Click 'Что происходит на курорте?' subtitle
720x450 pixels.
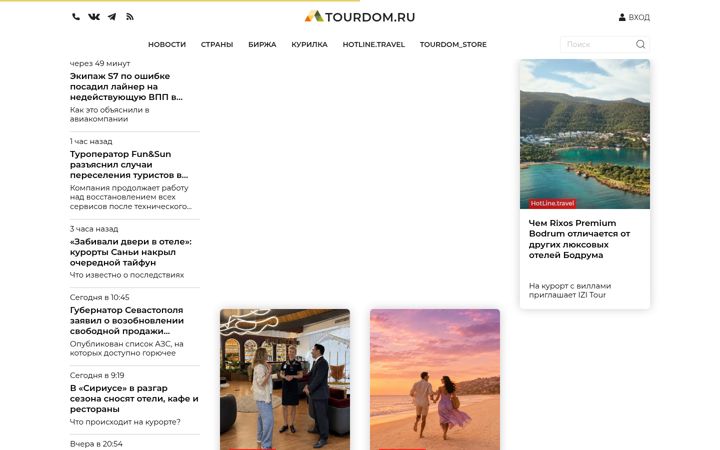[125, 422]
